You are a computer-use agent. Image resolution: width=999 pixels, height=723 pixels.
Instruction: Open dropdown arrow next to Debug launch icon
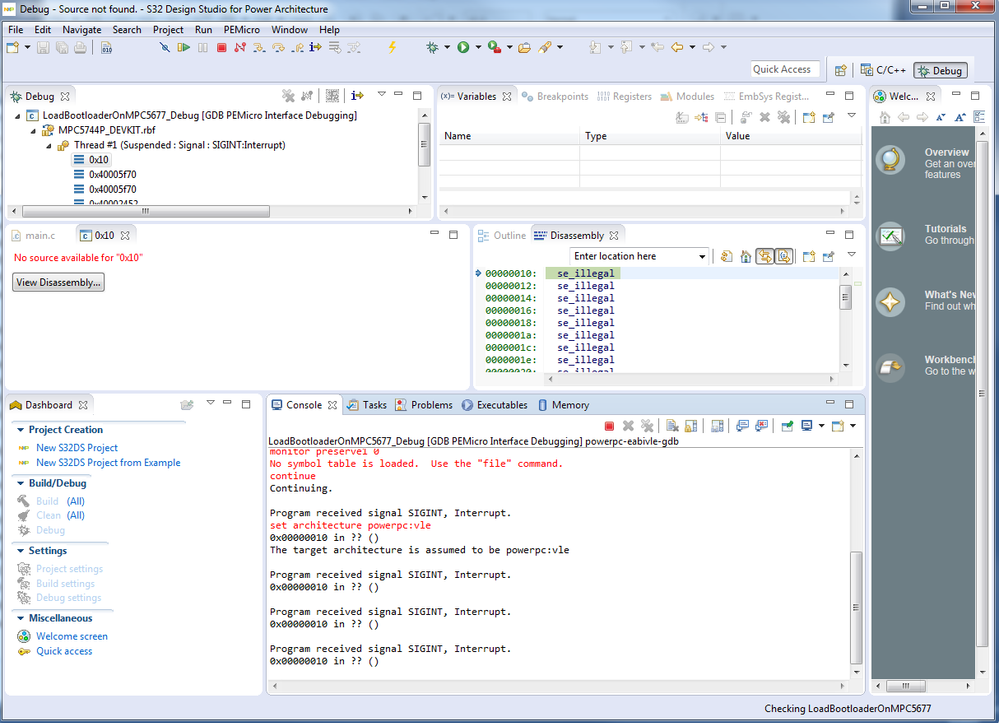pyautogui.click(x=447, y=47)
